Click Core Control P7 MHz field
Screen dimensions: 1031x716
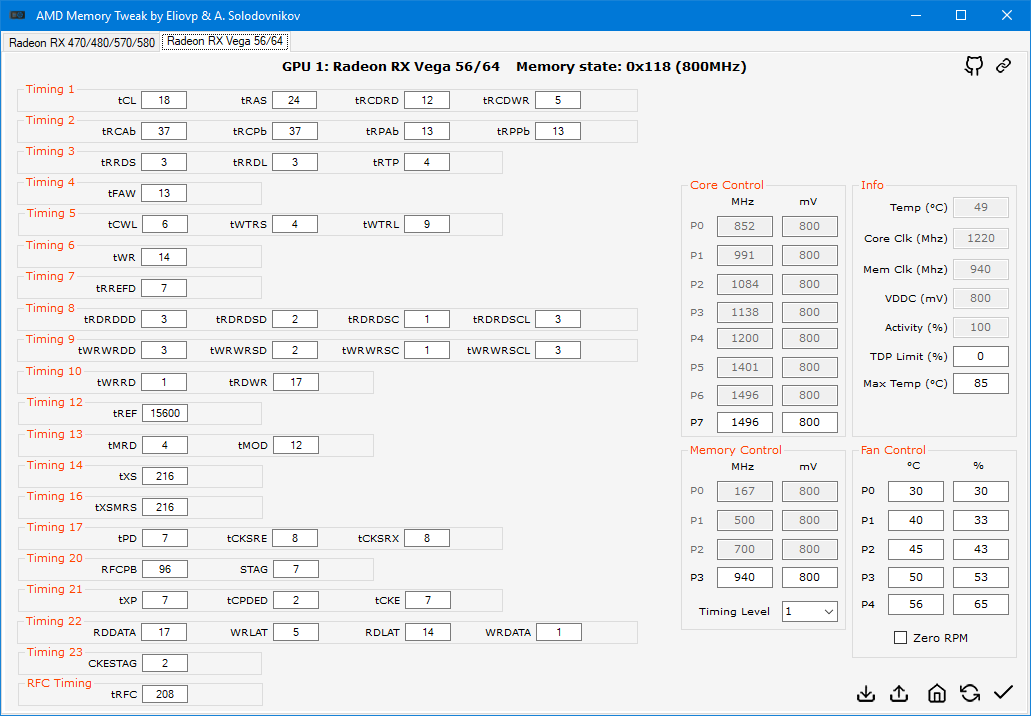(x=744, y=422)
